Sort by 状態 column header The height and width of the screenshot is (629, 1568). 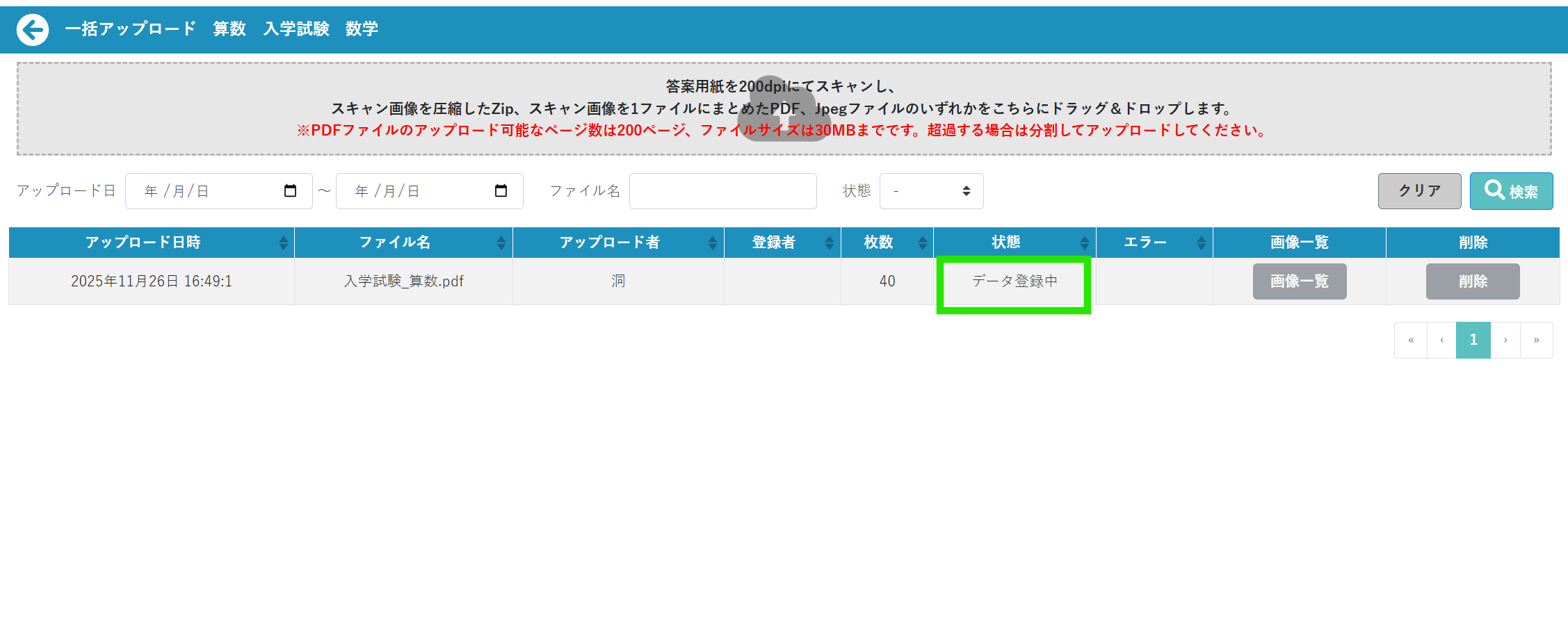(1005, 242)
